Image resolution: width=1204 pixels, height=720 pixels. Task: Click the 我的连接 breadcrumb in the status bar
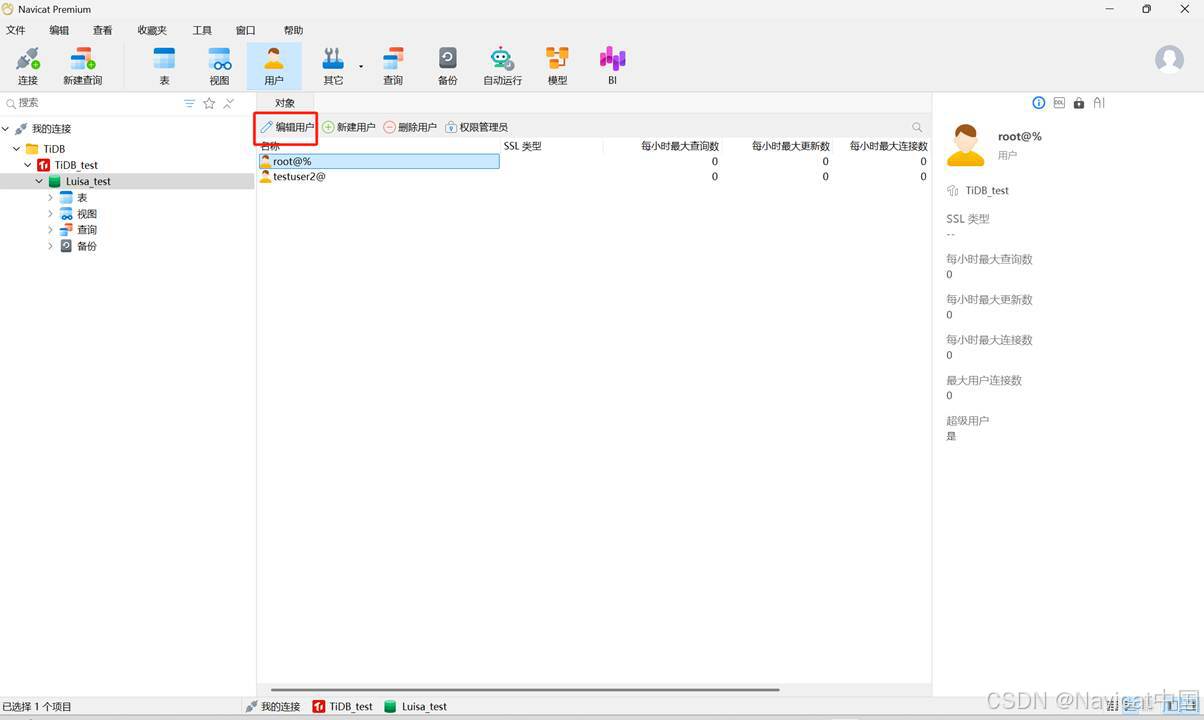pos(273,706)
